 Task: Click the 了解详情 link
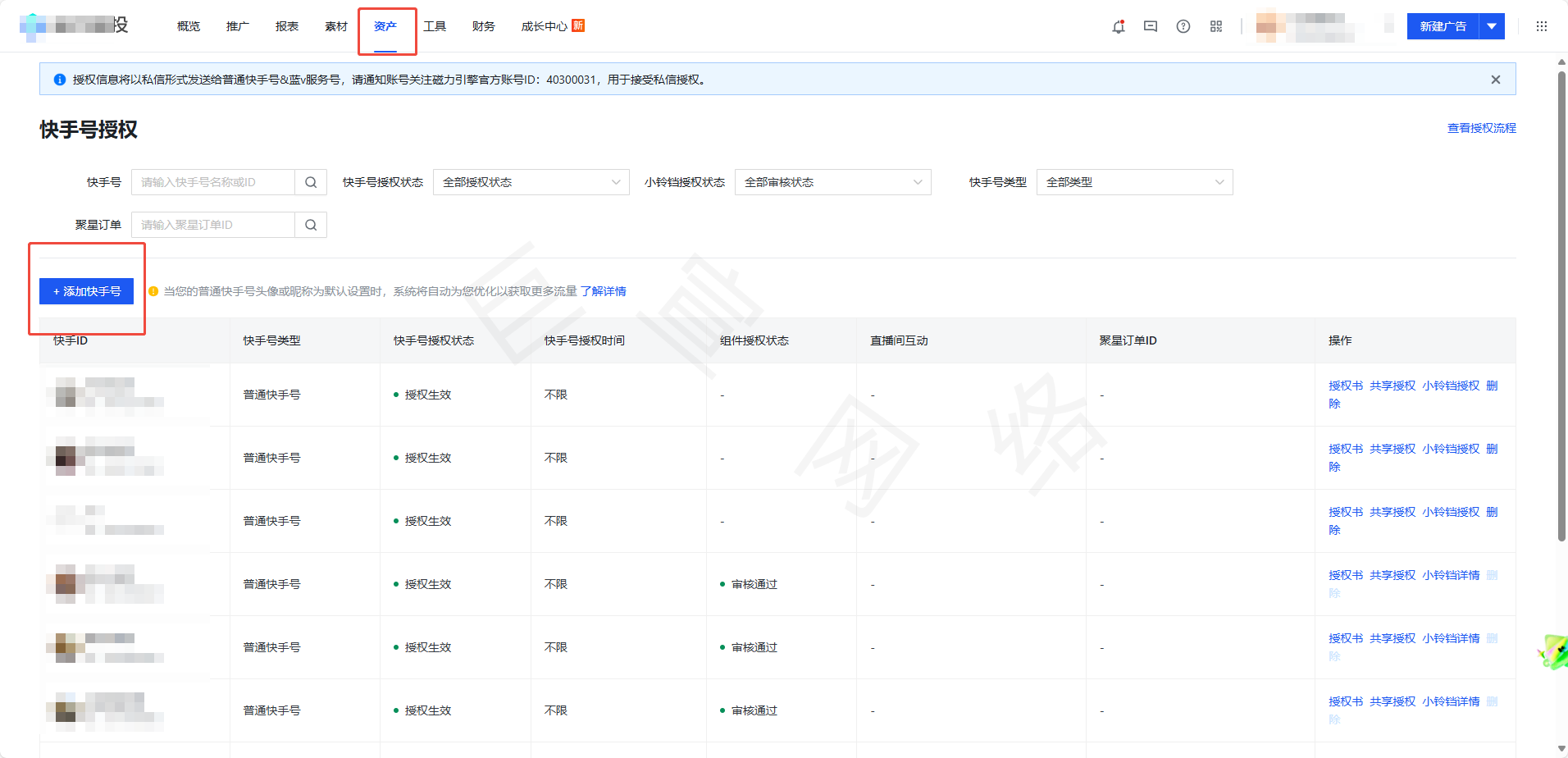tap(604, 291)
